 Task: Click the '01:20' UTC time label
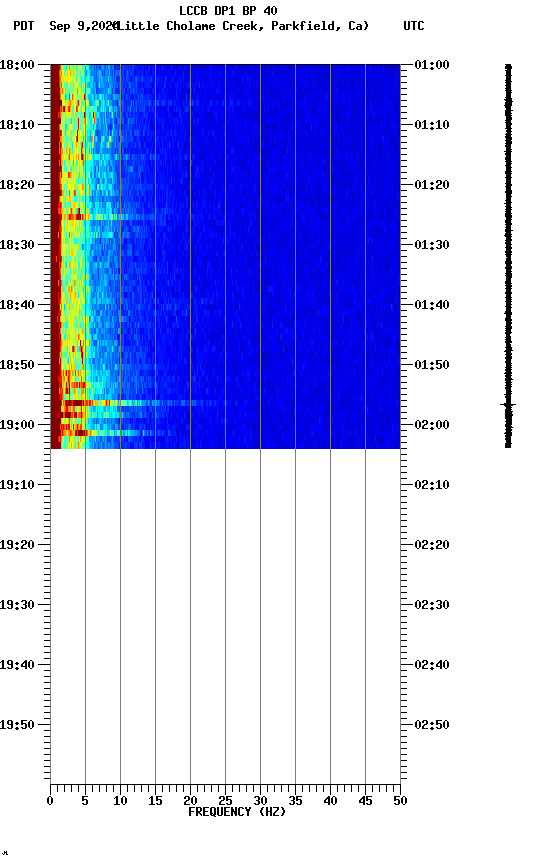coord(432,185)
